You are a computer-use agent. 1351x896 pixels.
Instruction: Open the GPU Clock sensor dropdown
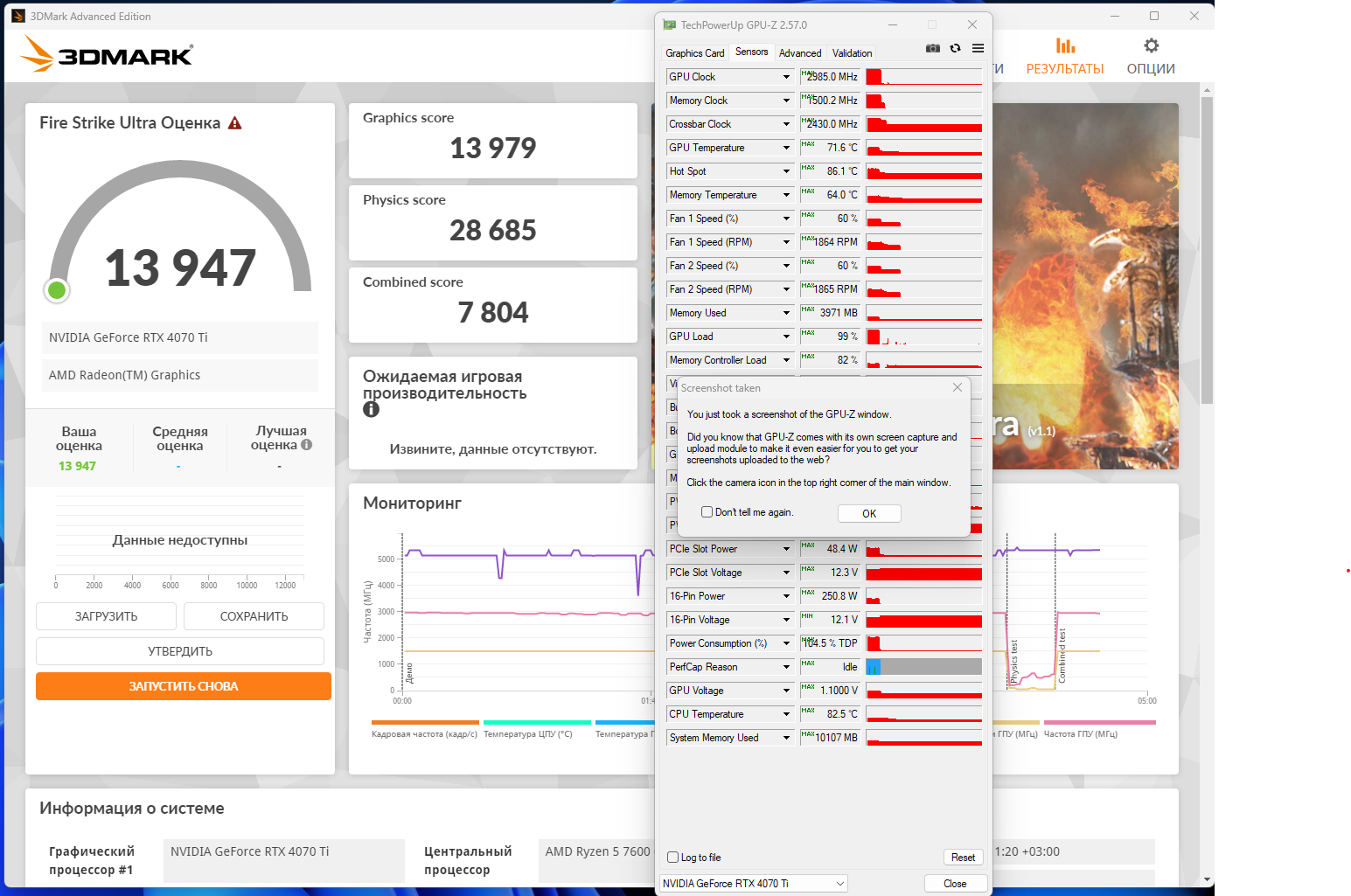pyautogui.click(x=786, y=77)
